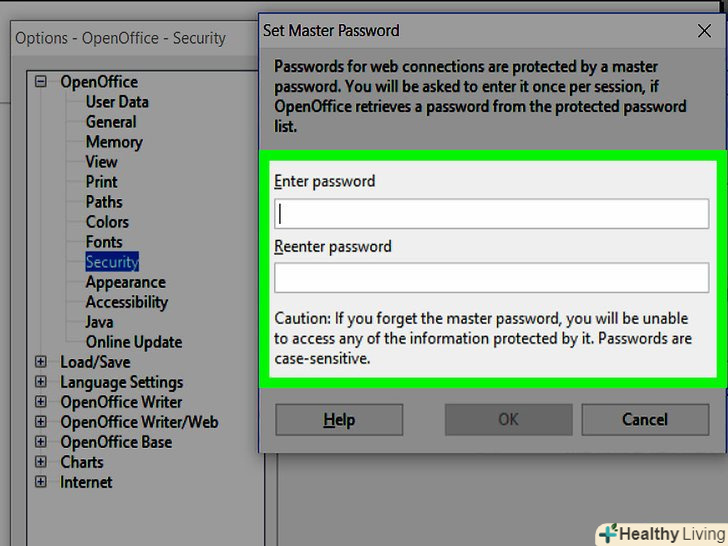Expand the Language Settings node
728x546 pixels.
click(41, 382)
